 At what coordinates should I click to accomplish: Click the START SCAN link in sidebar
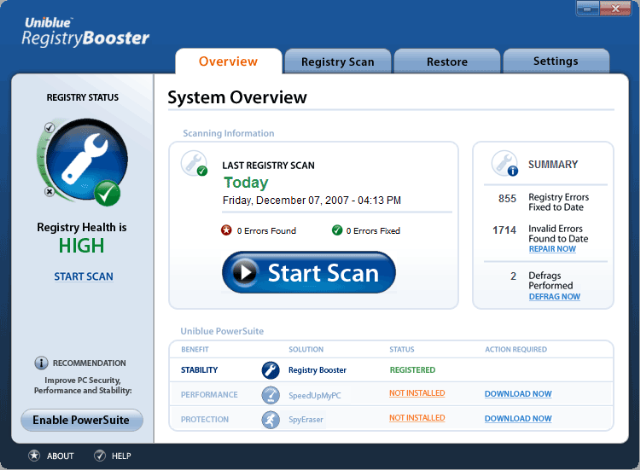pyautogui.click(x=84, y=277)
